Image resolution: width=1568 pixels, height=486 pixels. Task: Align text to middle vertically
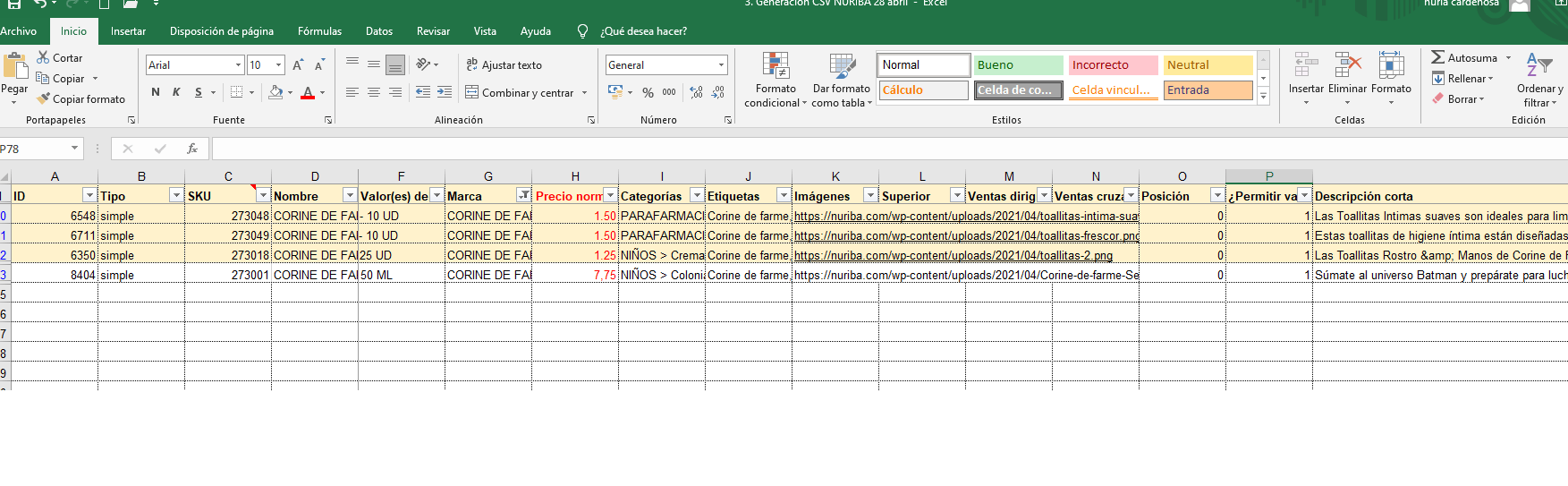click(x=374, y=64)
